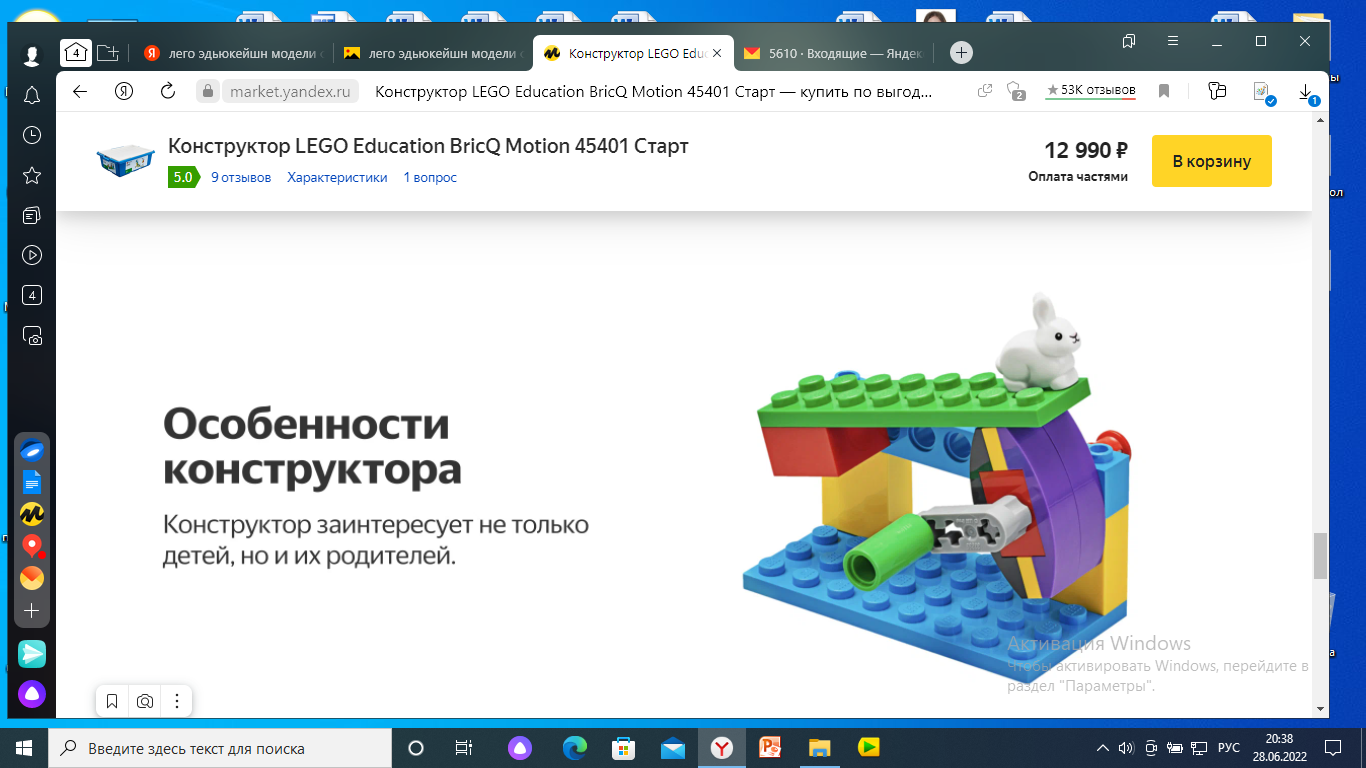
Task: Switch to first 'лего эдьюкейшн модели' tab
Action: pos(232,53)
